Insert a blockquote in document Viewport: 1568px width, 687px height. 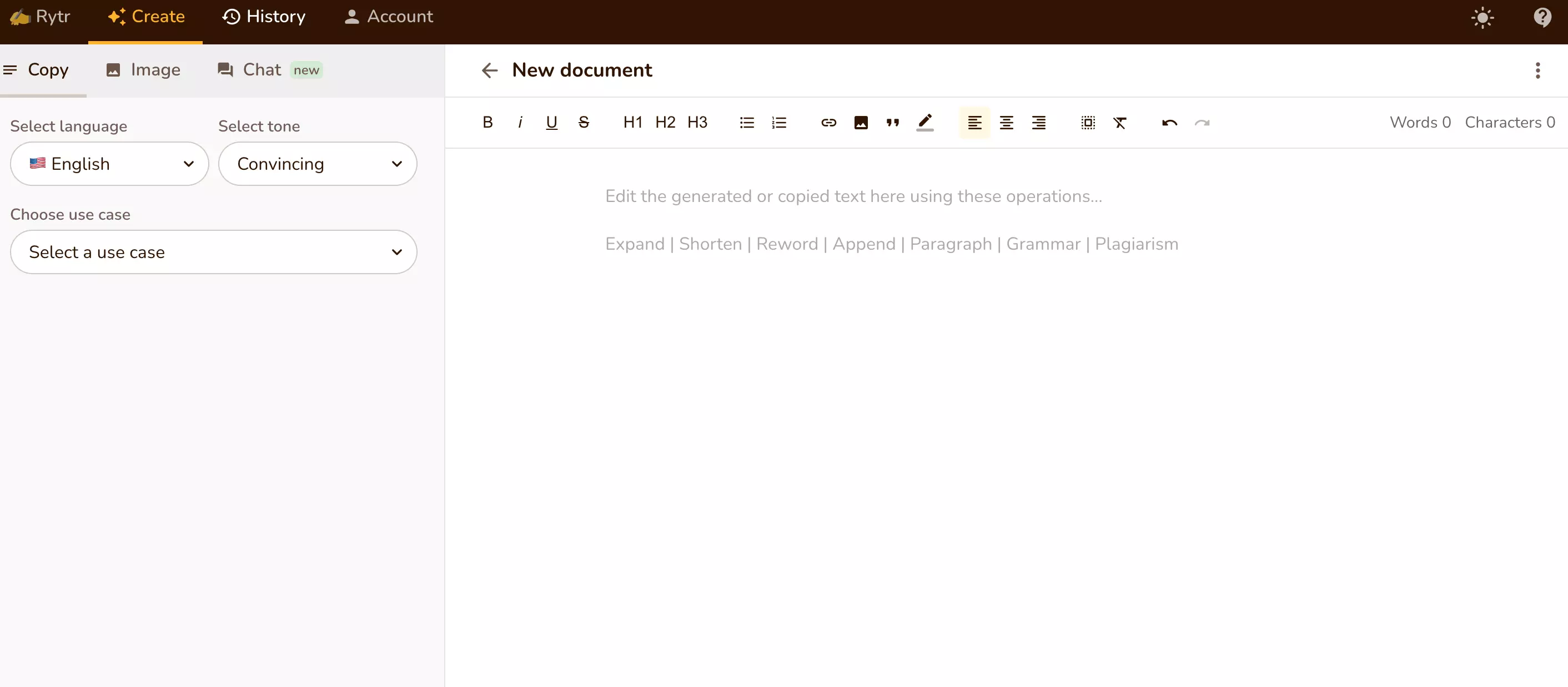point(893,122)
